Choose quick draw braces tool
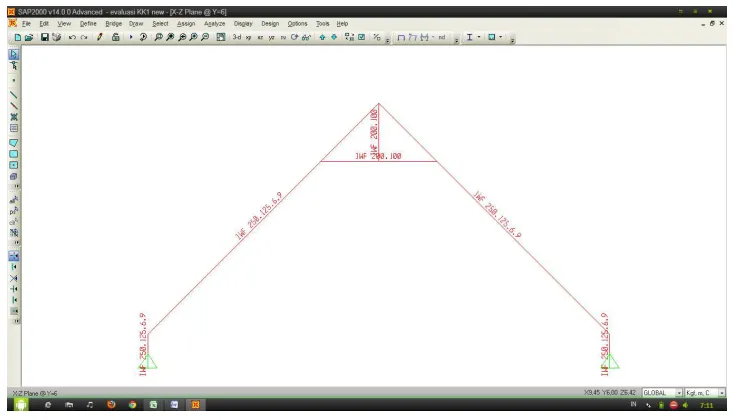 click(14, 117)
